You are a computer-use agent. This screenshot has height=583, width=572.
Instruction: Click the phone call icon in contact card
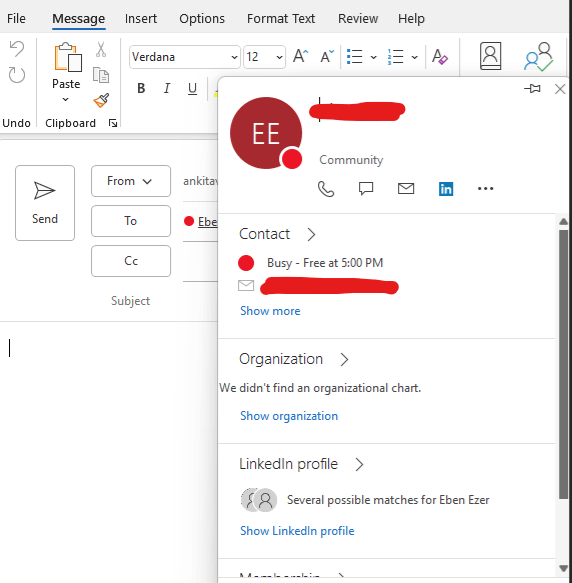[x=326, y=189]
